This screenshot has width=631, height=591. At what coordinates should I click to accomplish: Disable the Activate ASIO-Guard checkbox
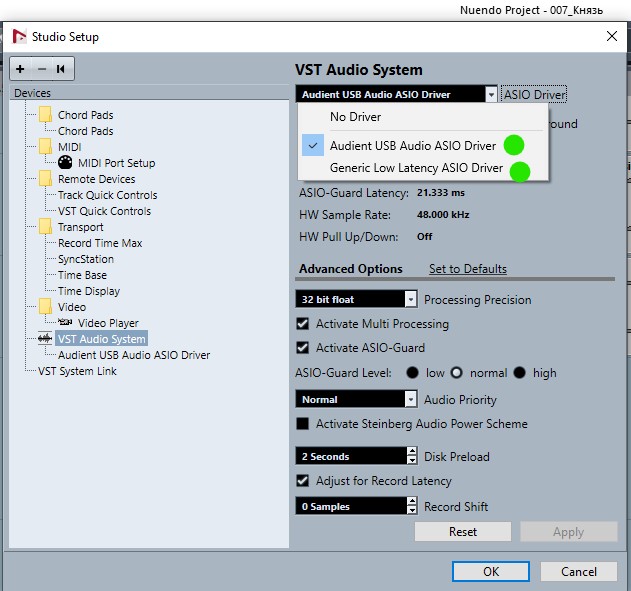coord(303,348)
